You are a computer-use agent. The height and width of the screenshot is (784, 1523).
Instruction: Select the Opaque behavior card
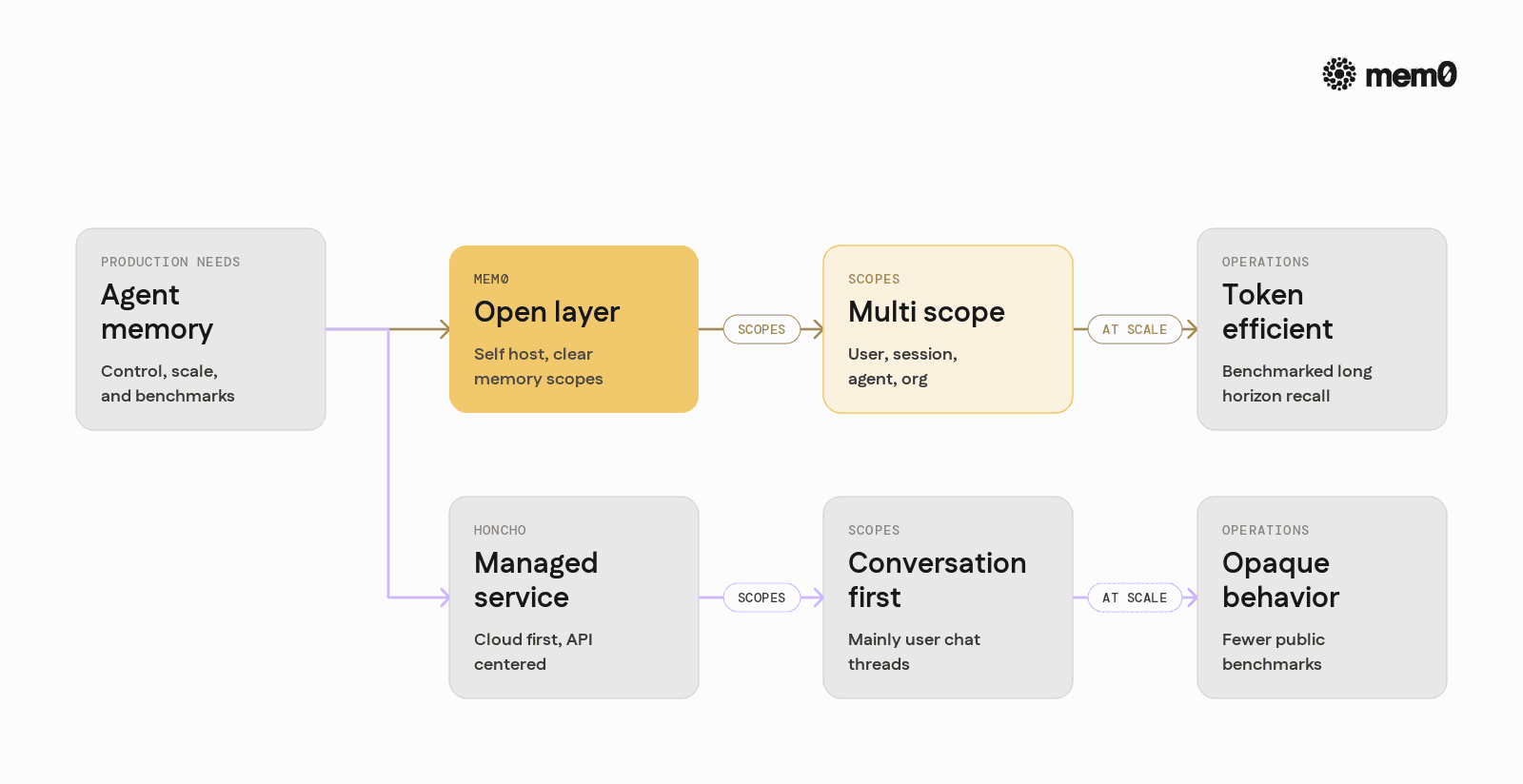pyautogui.click(x=1322, y=598)
